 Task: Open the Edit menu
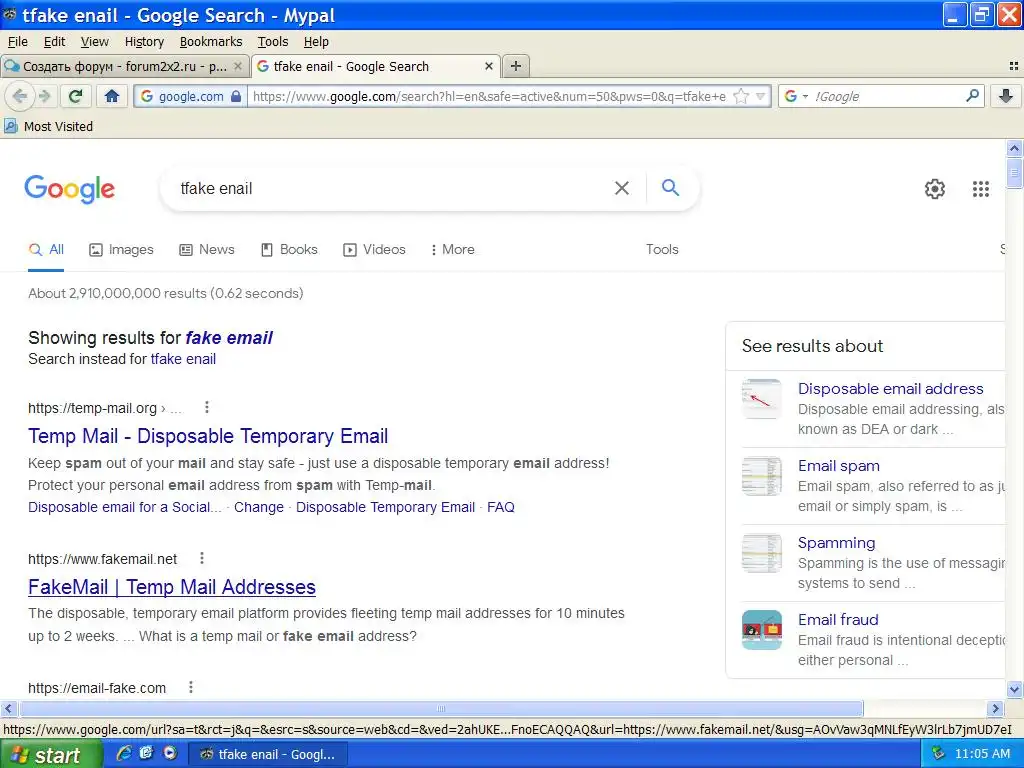54,42
